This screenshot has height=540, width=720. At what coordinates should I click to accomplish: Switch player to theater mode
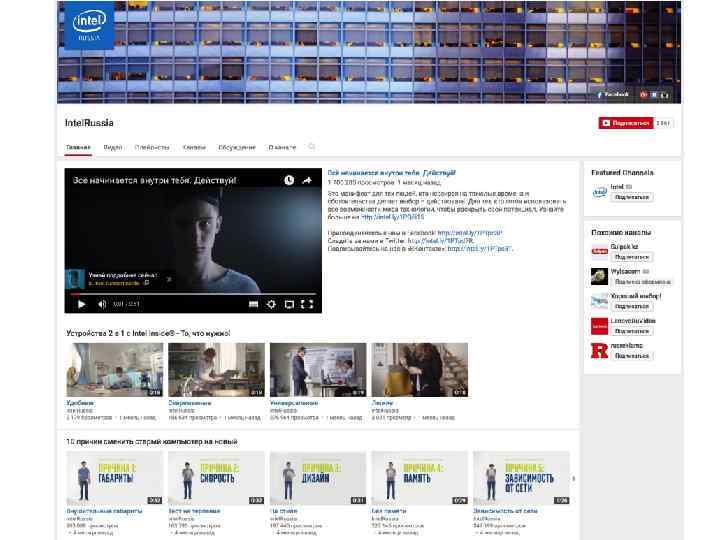tap(289, 304)
